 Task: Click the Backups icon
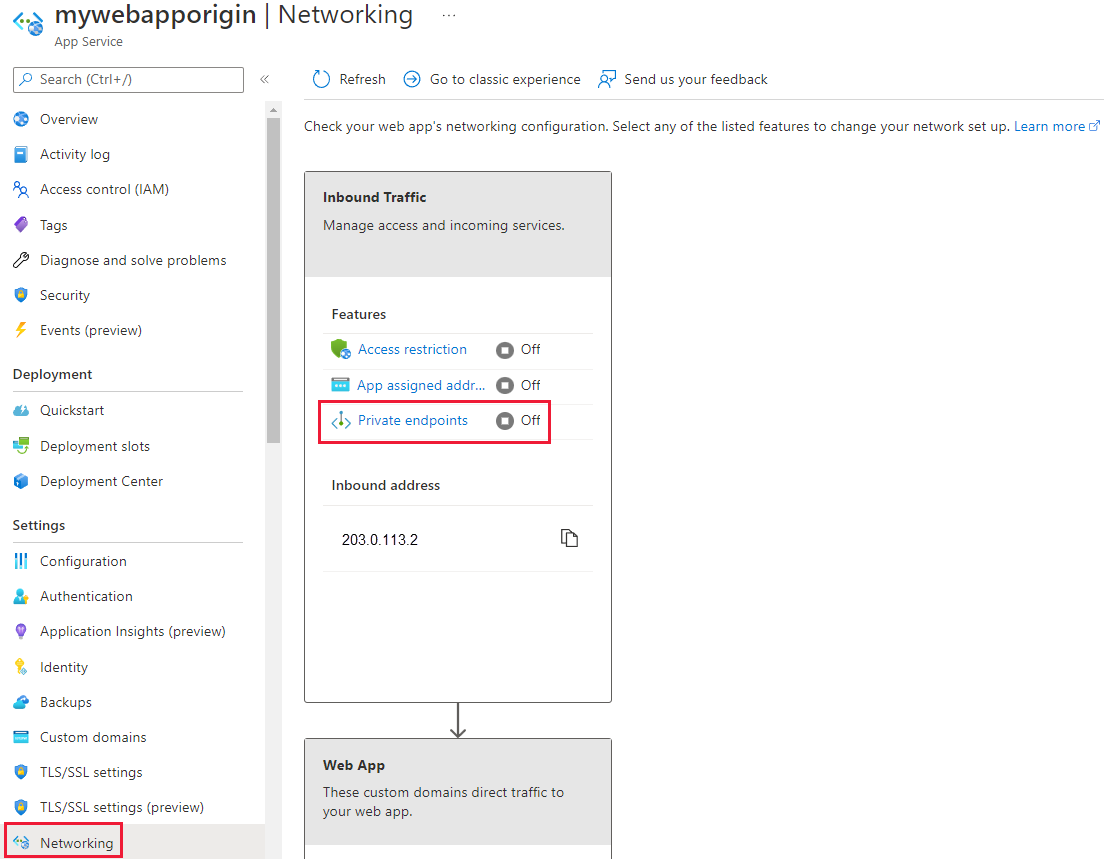22,702
